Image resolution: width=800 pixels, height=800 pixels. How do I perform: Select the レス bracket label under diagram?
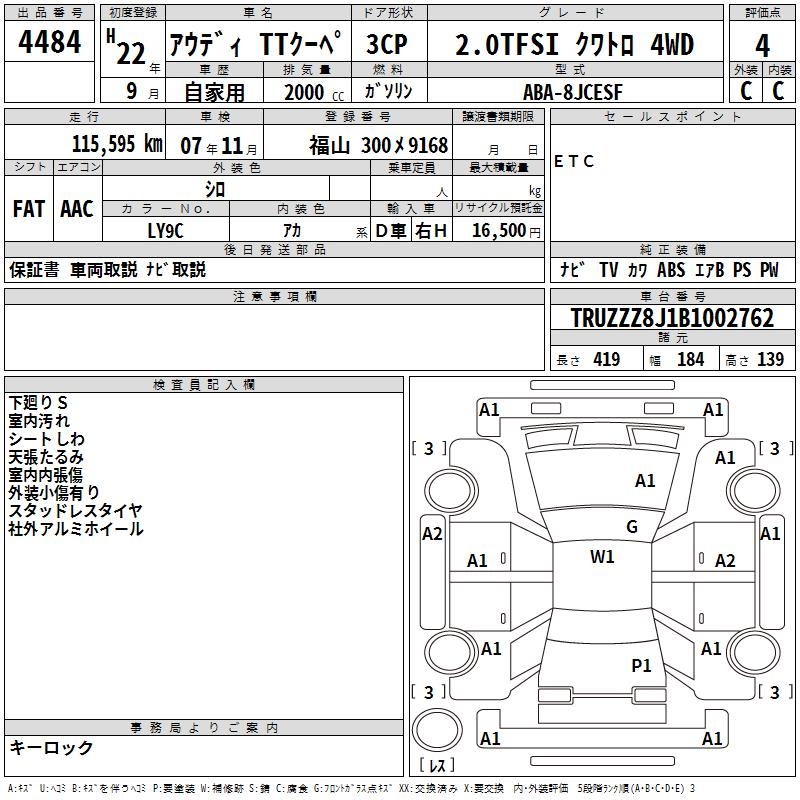[x=437, y=766]
